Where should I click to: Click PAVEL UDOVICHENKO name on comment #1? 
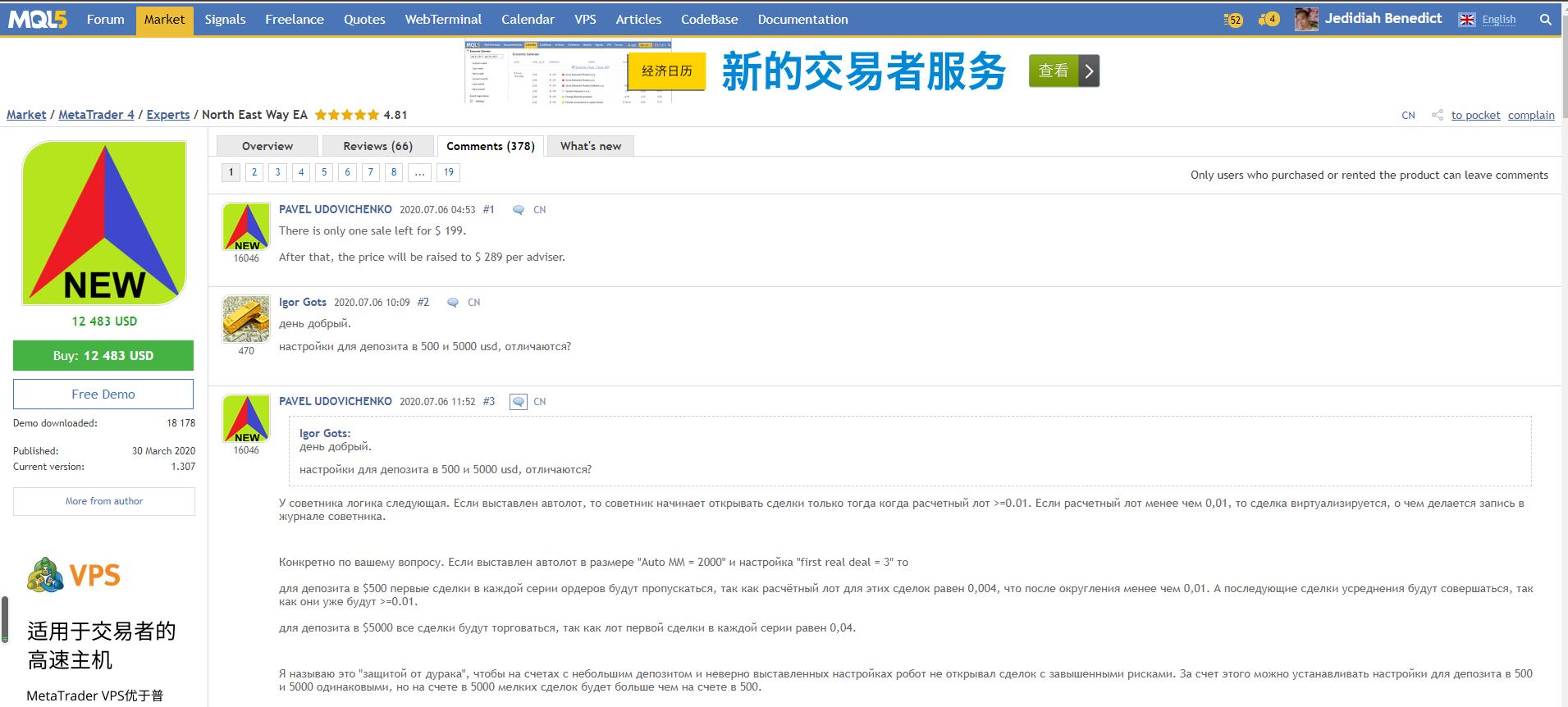tap(336, 210)
